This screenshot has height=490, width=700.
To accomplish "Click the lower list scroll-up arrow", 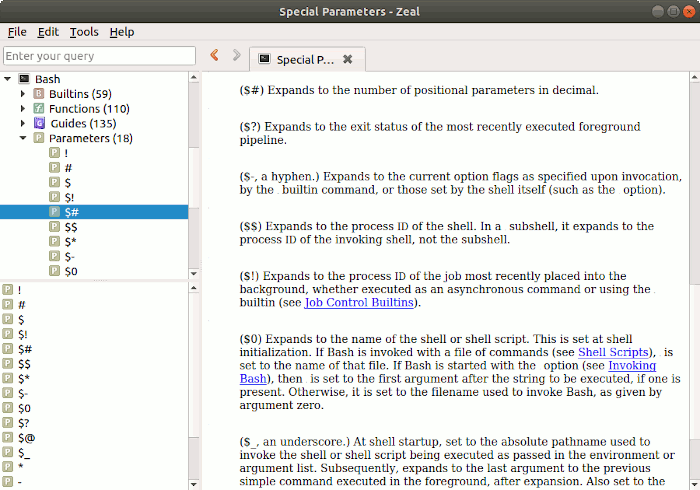I will pos(194,288).
